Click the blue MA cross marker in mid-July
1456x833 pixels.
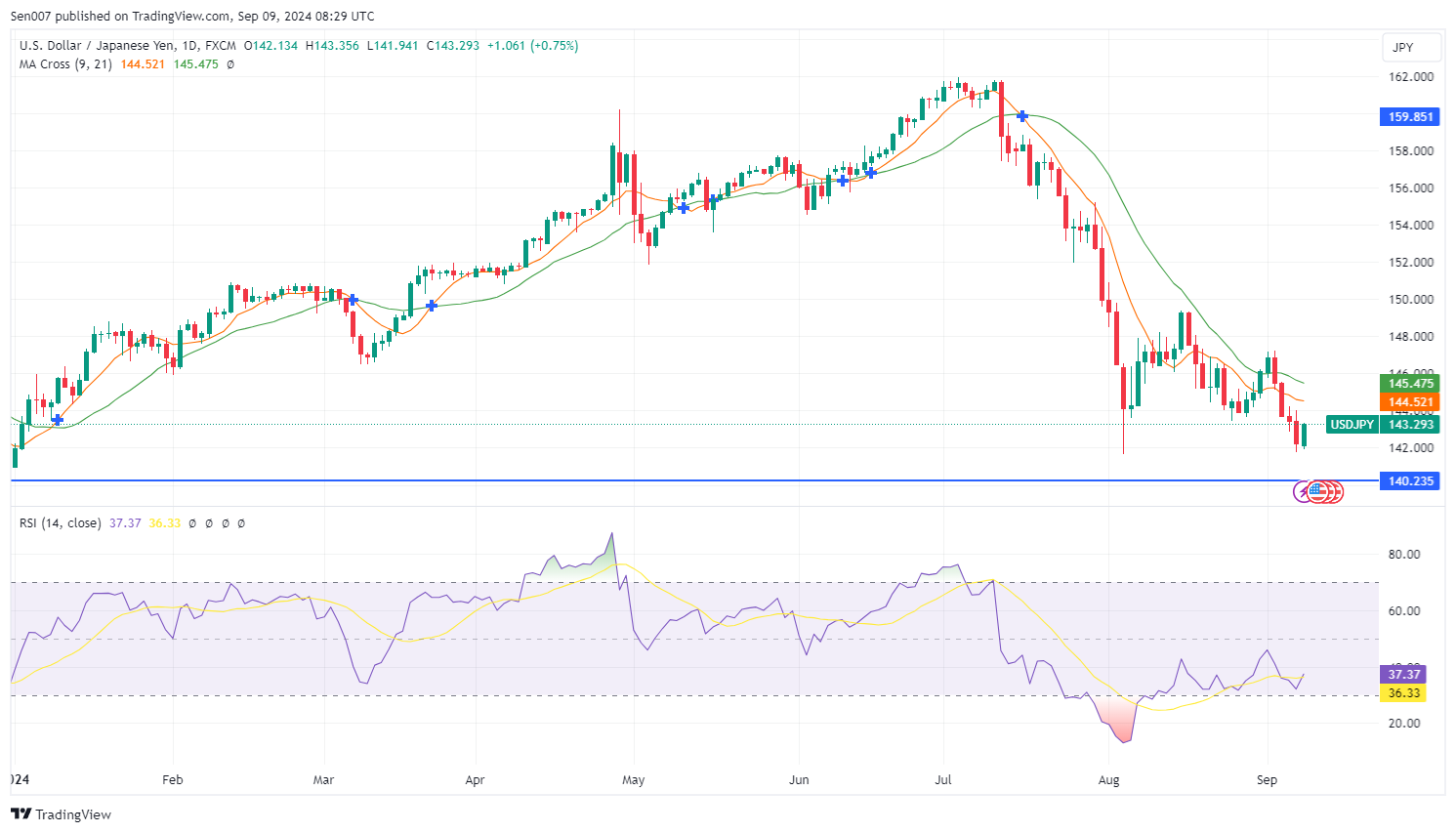(x=1022, y=116)
